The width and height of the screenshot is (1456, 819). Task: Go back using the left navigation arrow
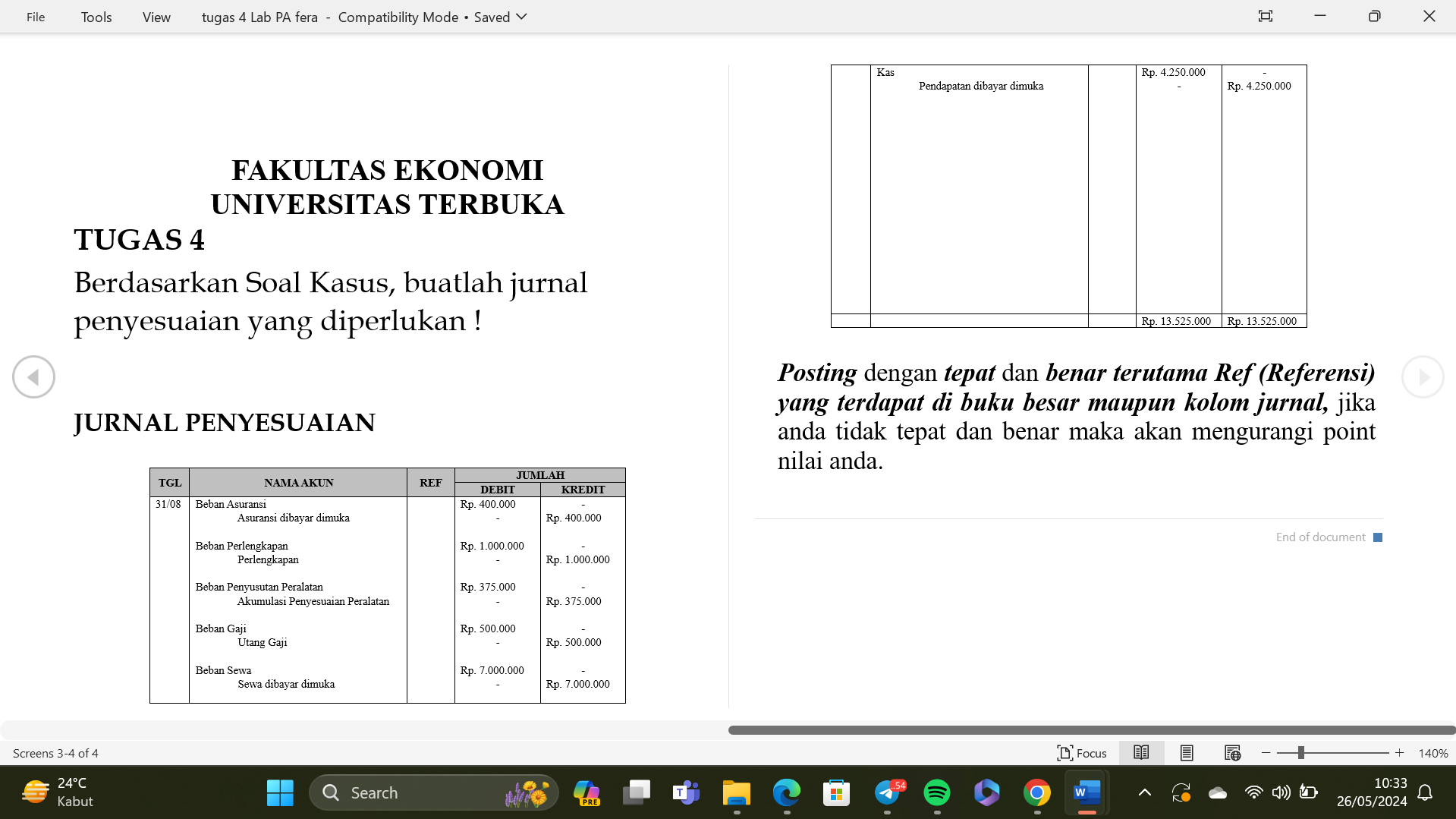(34, 376)
